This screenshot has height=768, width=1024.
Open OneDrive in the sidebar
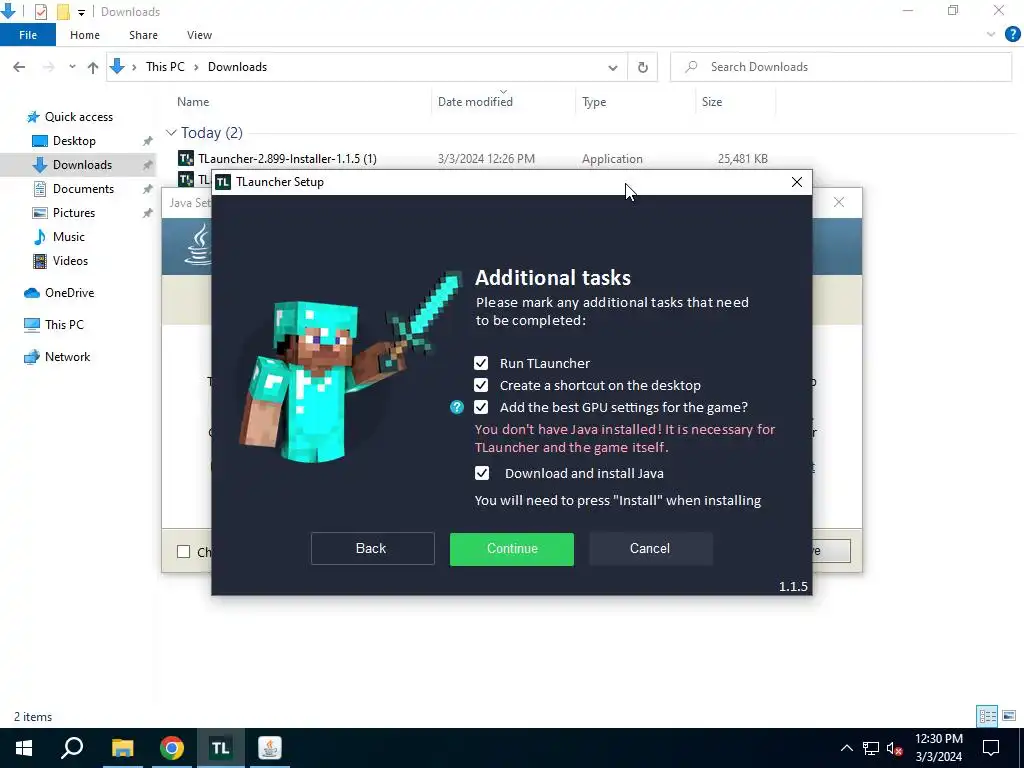click(69, 293)
